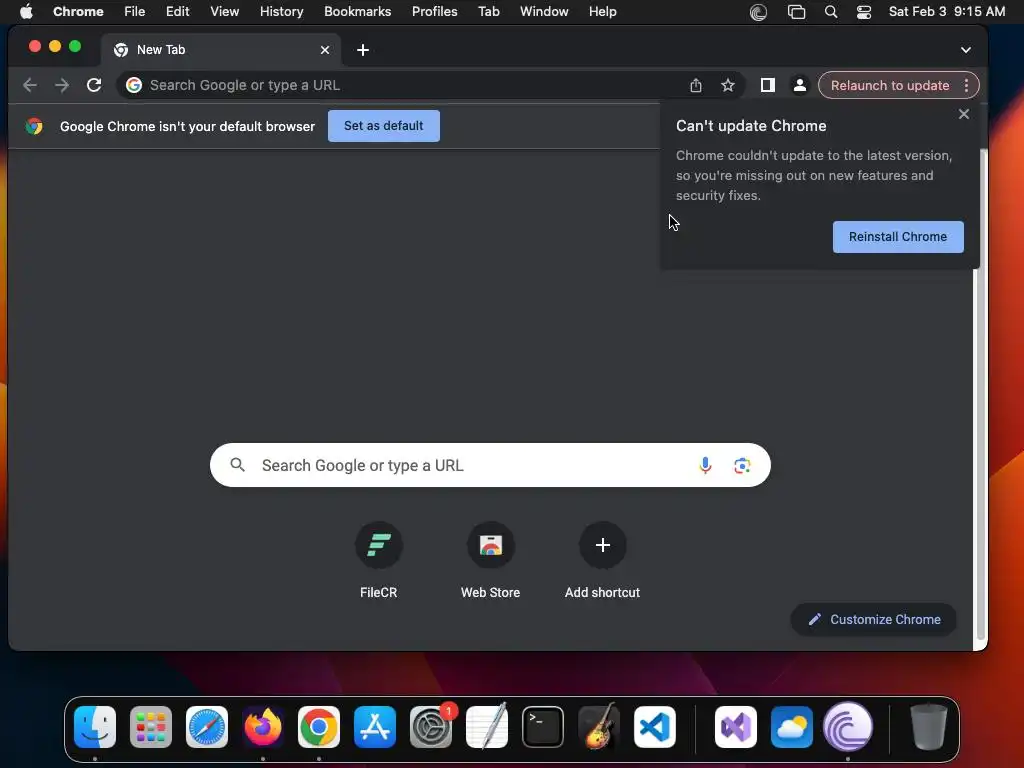Image resolution: width=1024 pixels, height=768 pixels.
Task: Open Launchpad from the Dock
Action: point(151,727)
